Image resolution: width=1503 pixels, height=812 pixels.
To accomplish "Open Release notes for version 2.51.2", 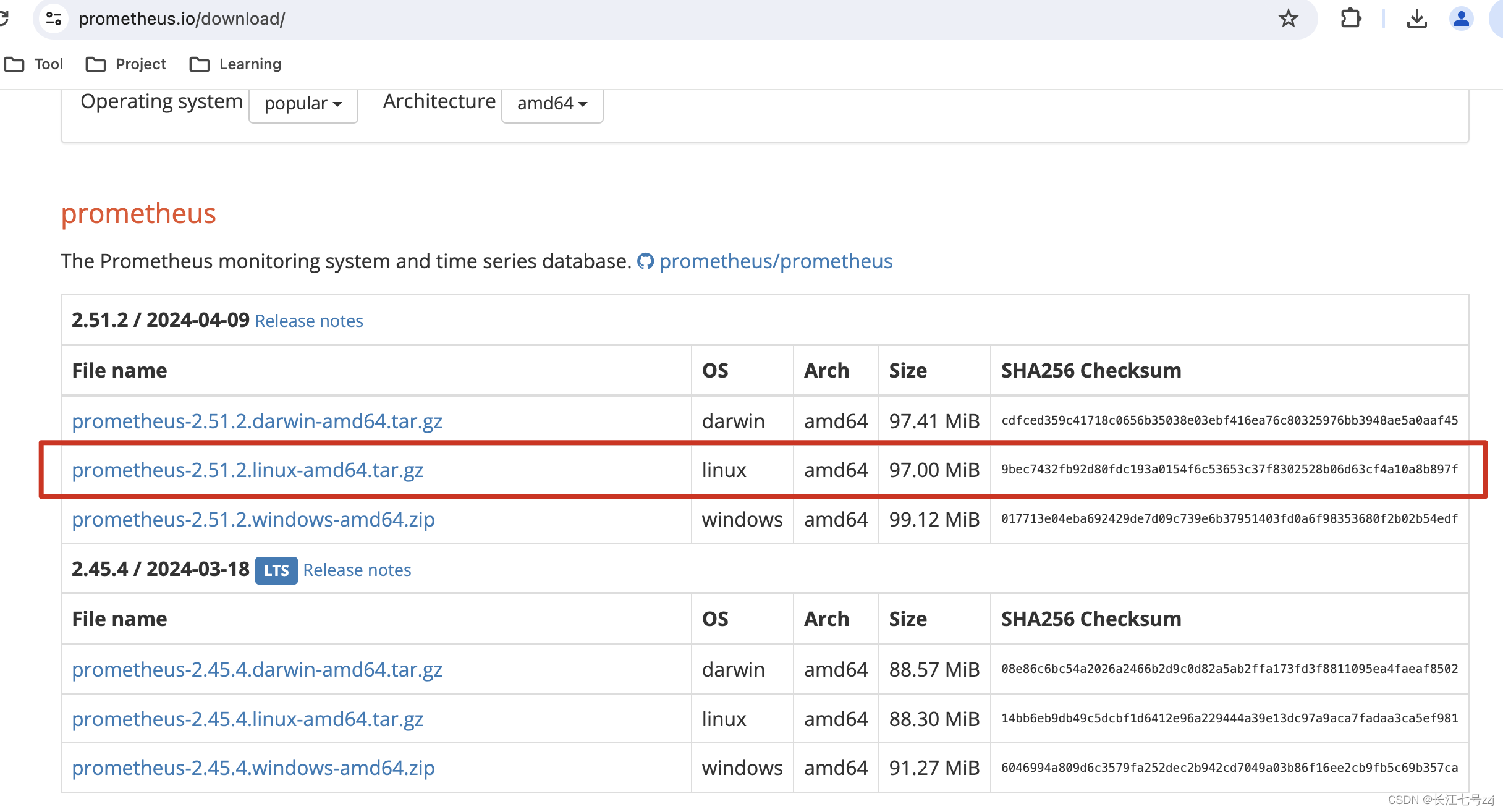I will pos(309,321).
